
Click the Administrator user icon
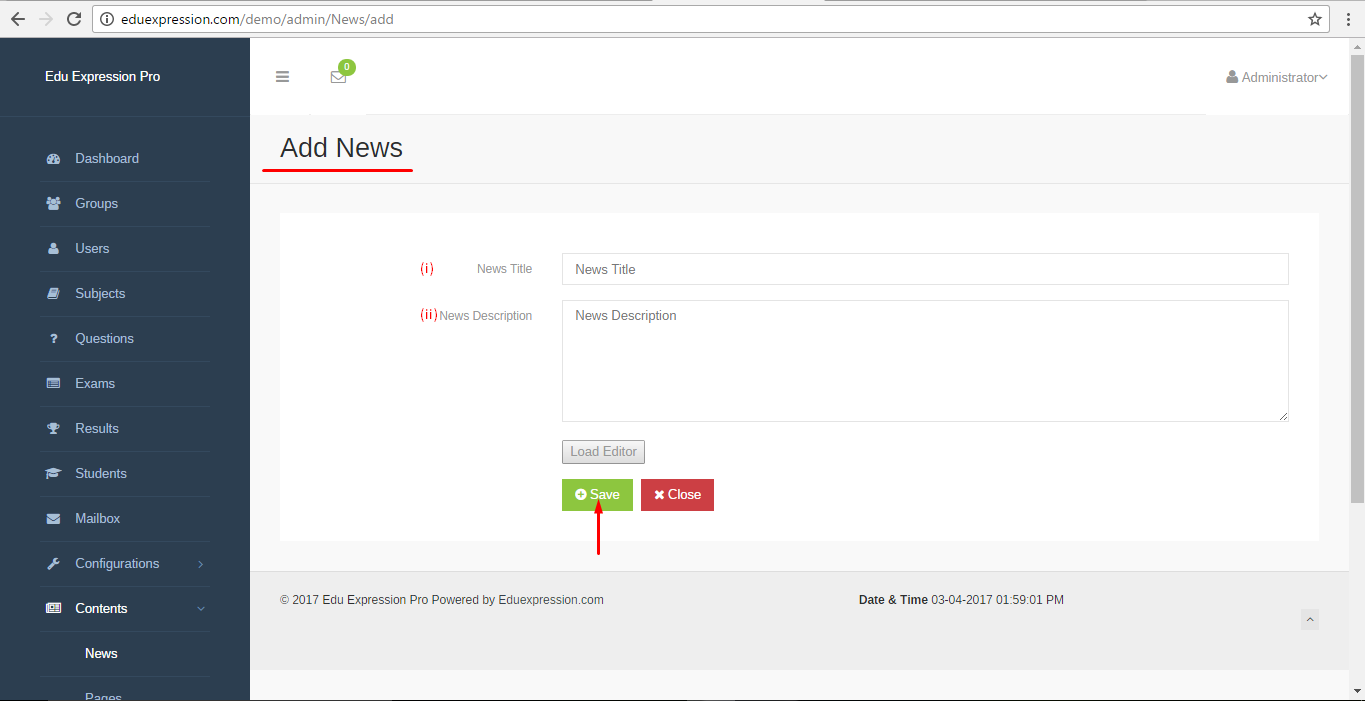point(1232,77)
